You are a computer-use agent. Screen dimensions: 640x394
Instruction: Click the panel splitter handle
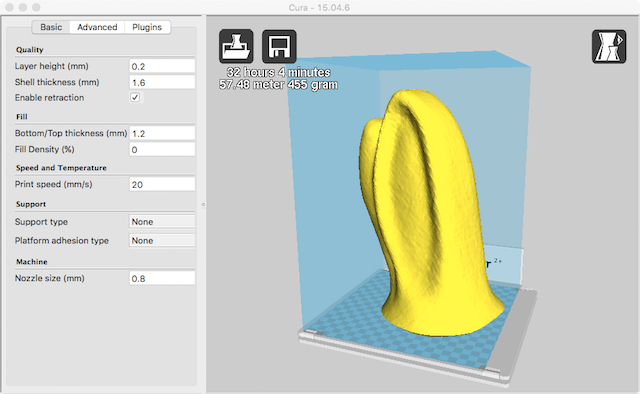(203, 205)
